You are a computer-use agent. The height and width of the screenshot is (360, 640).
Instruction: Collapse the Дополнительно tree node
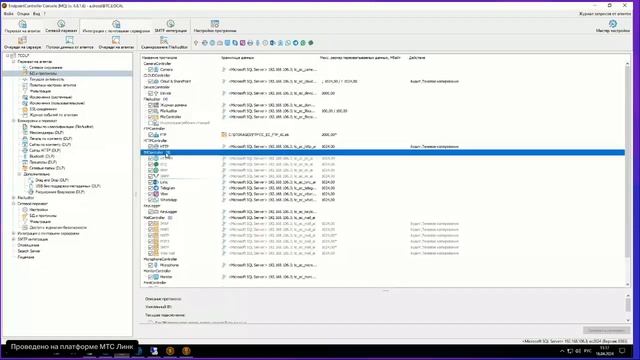pyautogui.click(x=19, y=174)
